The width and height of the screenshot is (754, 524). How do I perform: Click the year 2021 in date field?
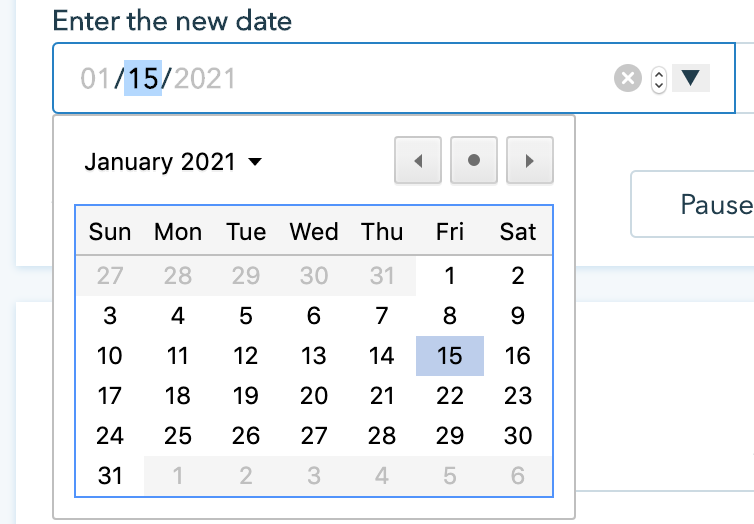pyautogui.click(x=205, y=78)
